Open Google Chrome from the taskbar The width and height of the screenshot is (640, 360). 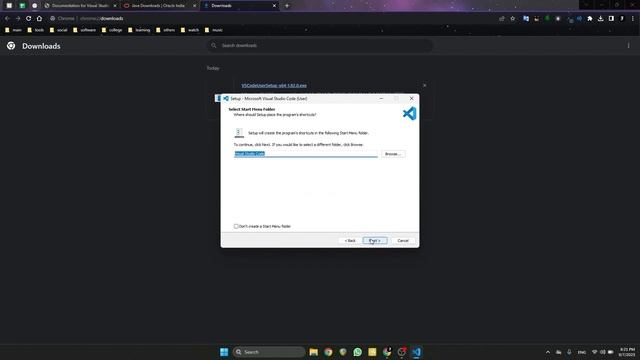click(x=328, y=352)
